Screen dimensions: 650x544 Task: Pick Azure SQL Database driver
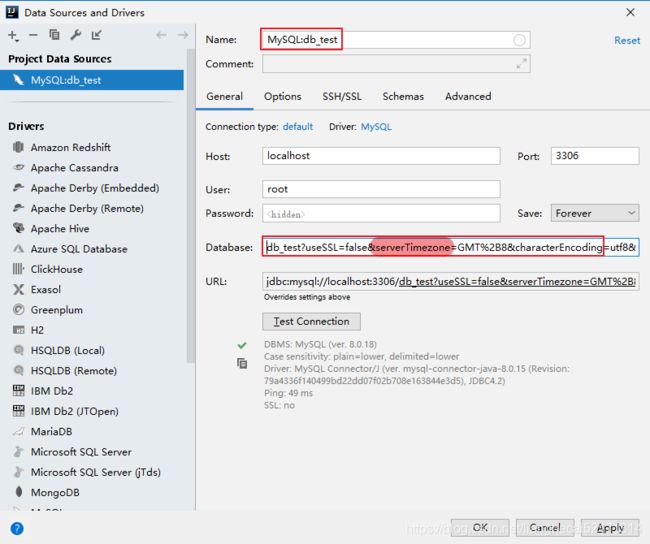(x=79, y=249)
